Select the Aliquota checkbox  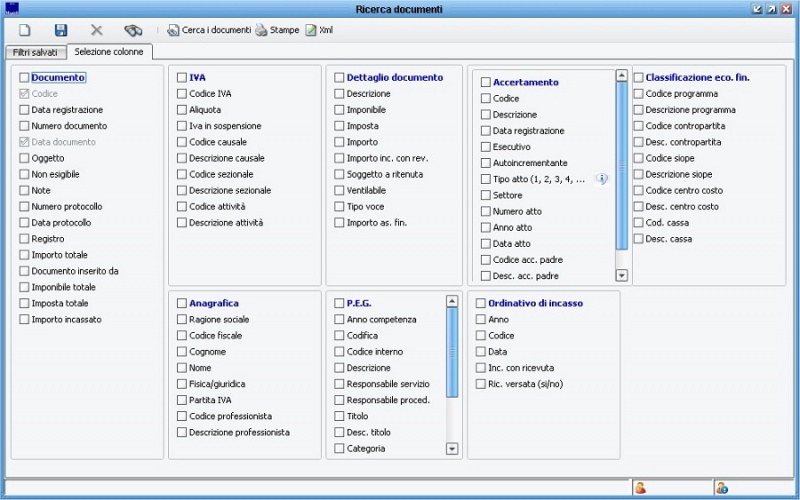click(x=182, y=110)
